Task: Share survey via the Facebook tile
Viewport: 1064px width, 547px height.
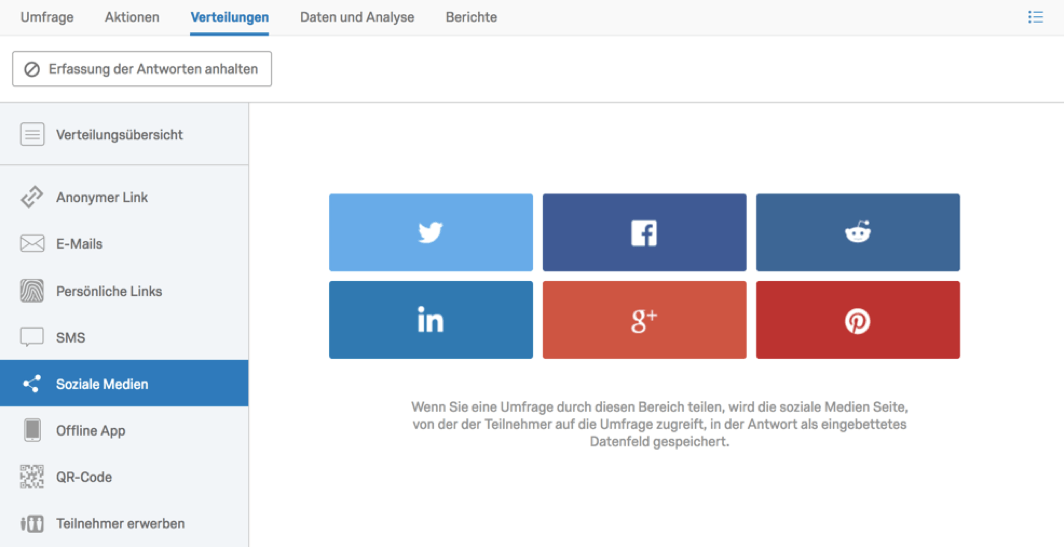Action: click(x=644, y=232)
